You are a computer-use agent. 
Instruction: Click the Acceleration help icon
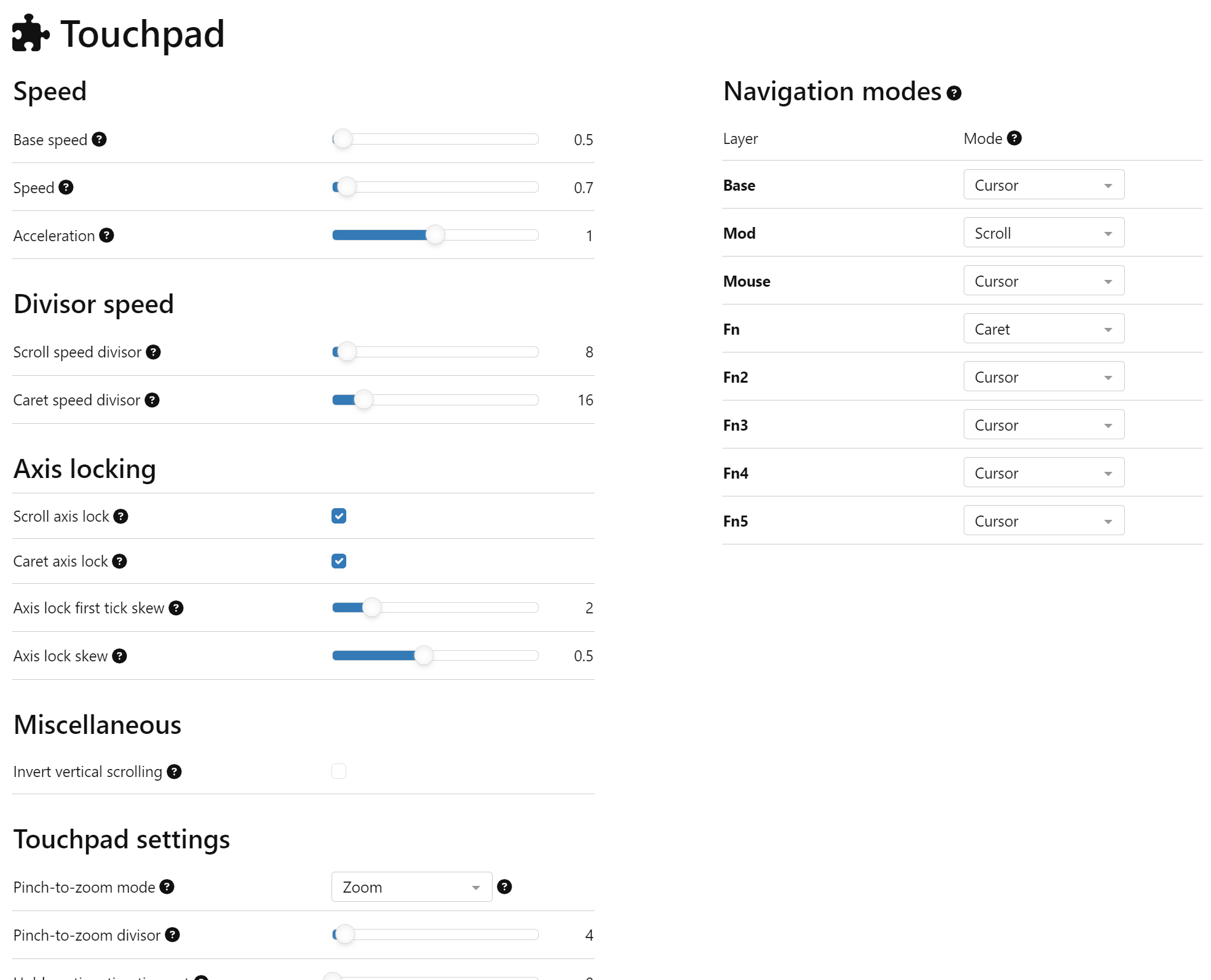[106, 236]
